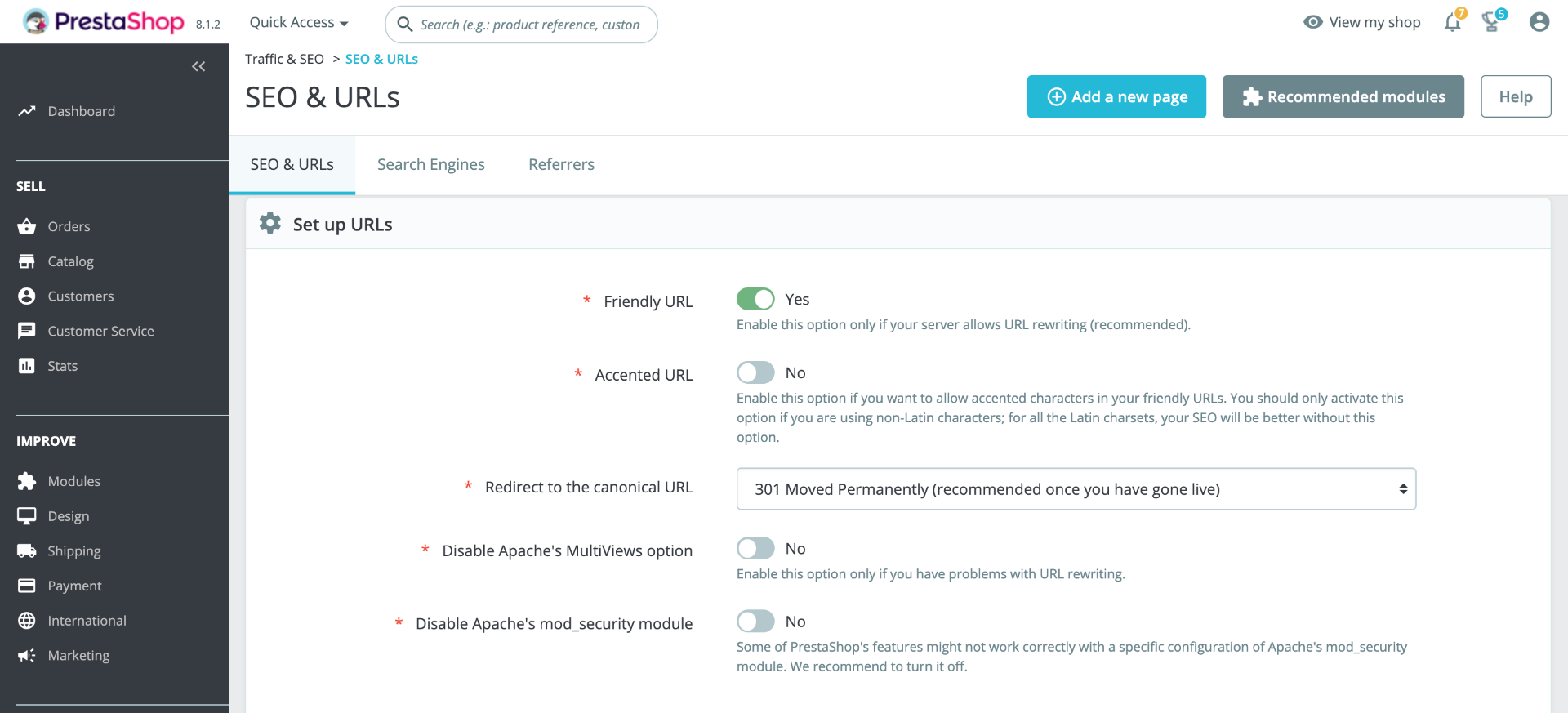Disable the Friendly URL toggle
The height and width of the screenshot is (713, 1568).
click(x=755, y=300)
